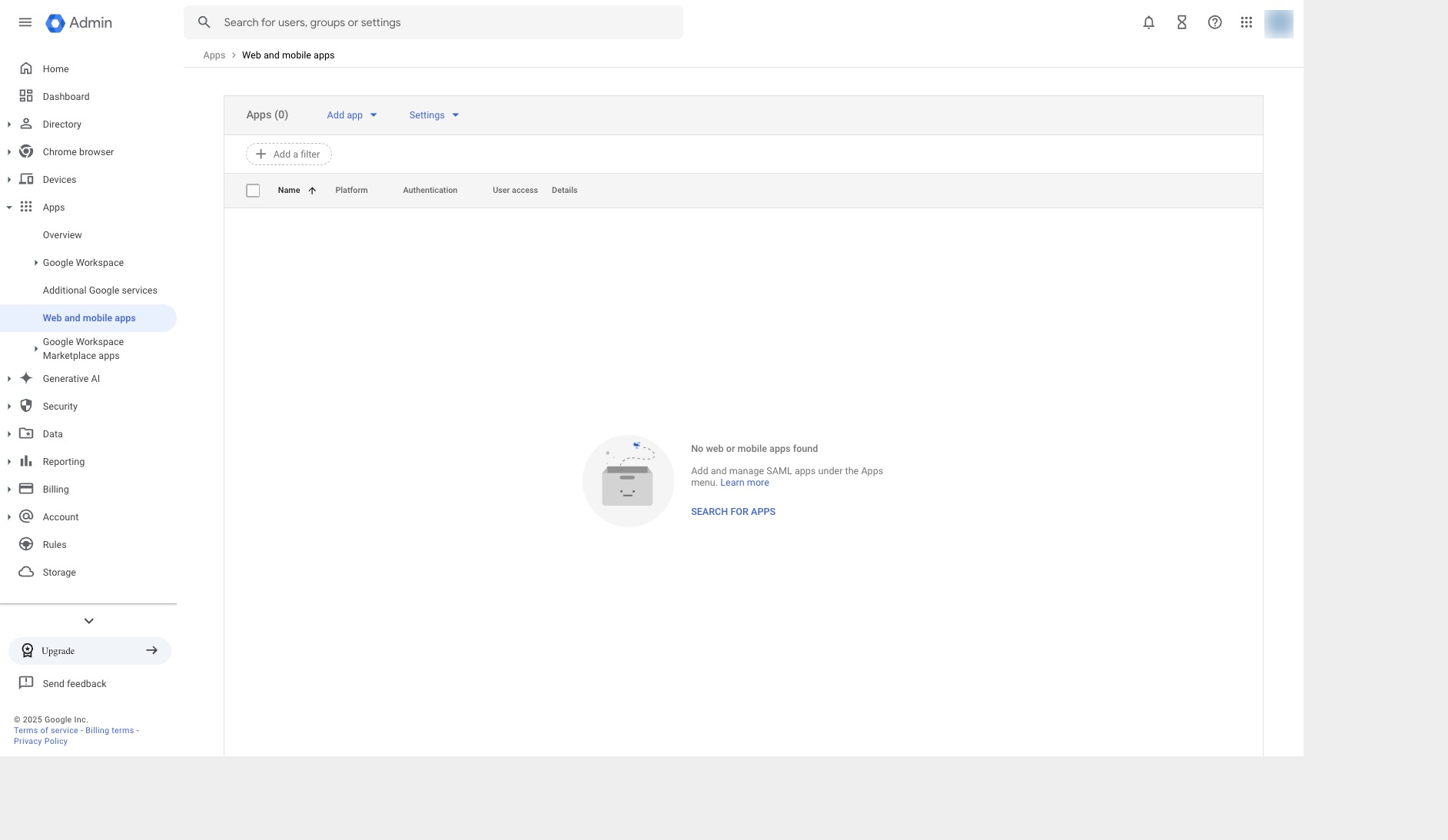
Task: Open the notifications bell
Action: (x=1147, y=22)
